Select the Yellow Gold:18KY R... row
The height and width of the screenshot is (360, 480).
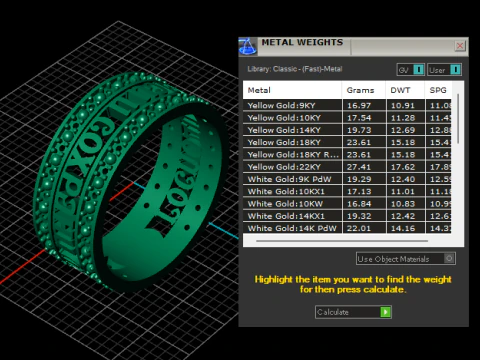347,155
